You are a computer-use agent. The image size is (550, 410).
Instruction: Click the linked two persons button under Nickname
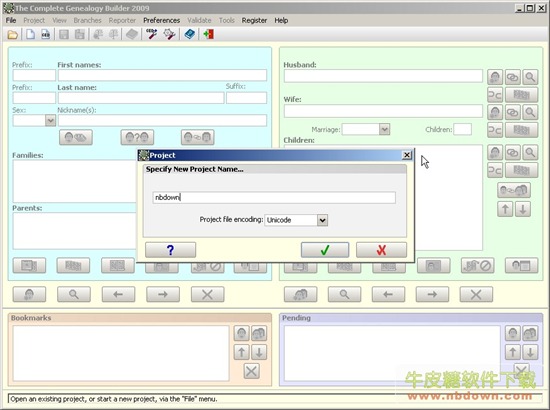point(198,137)
